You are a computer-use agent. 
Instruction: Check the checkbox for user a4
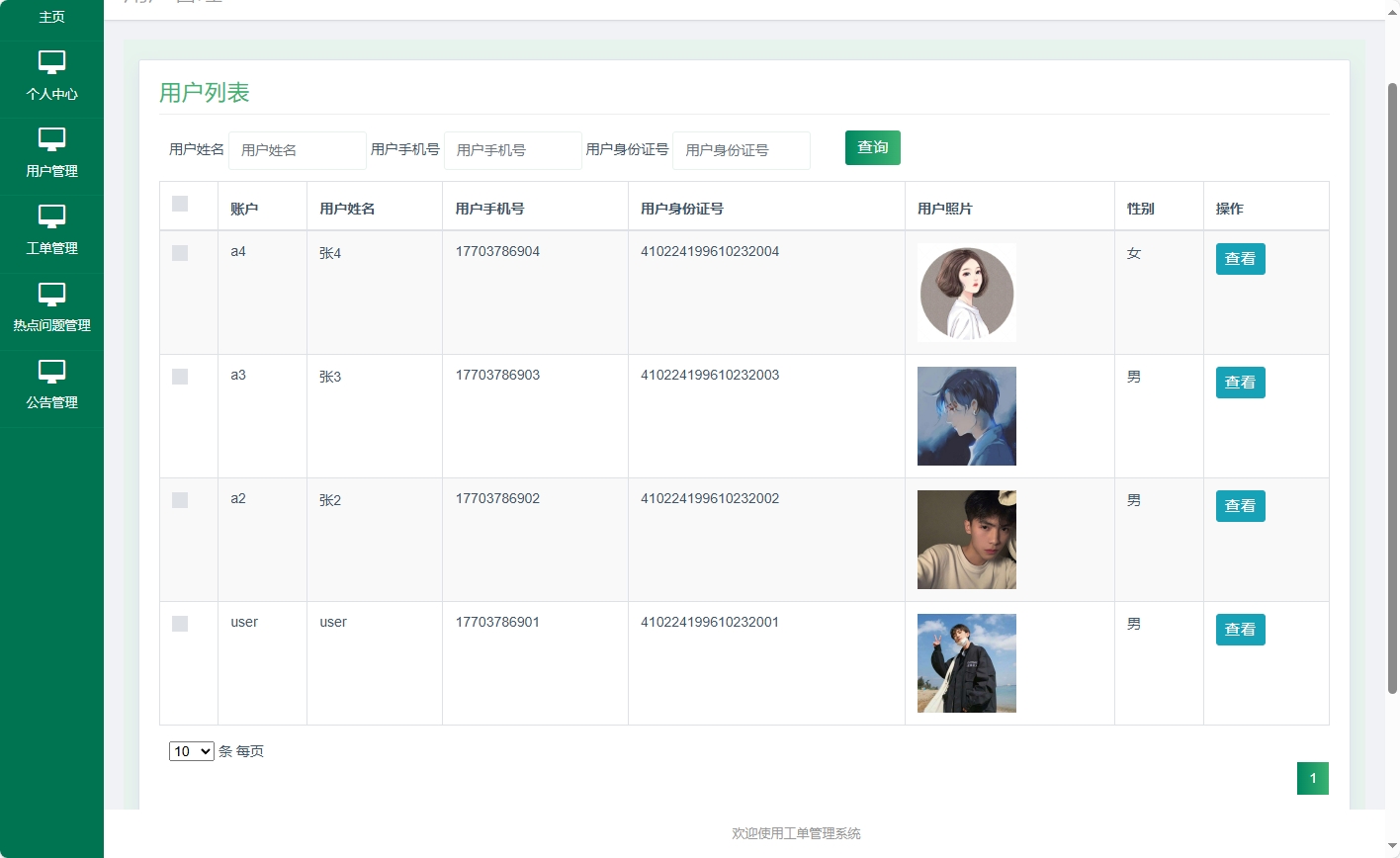click(179, 253)
